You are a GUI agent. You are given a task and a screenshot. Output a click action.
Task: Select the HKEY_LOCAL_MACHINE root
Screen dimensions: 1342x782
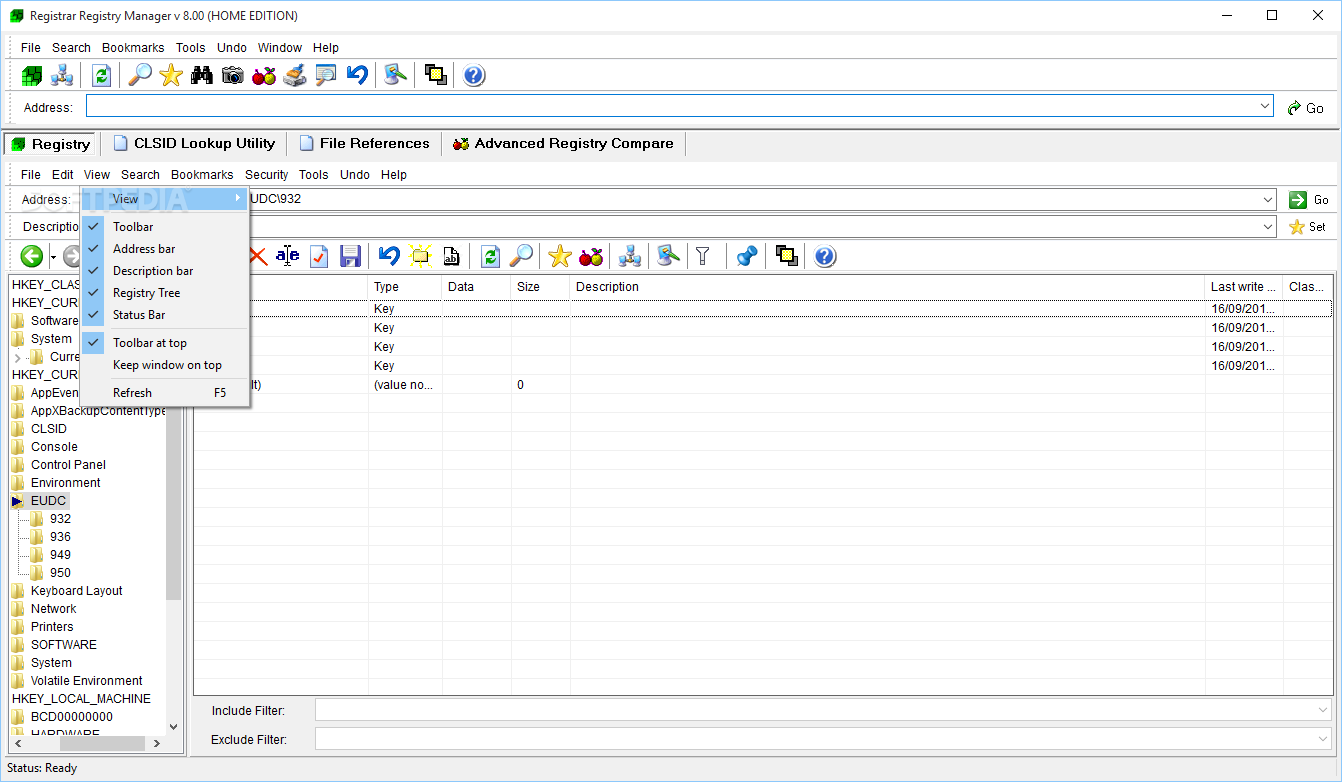click(81, 699)
